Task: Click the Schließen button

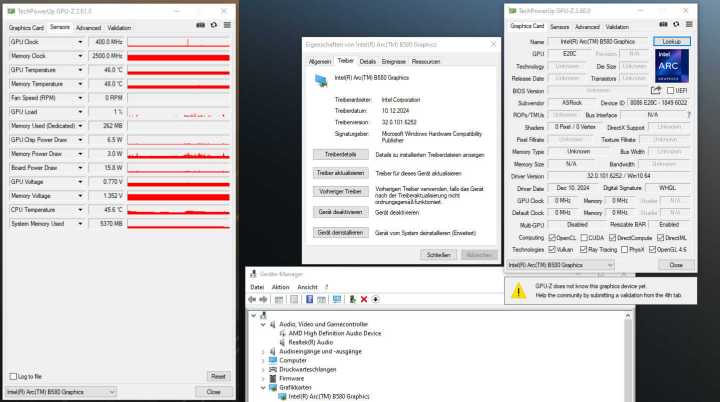Action: (439, 255)
